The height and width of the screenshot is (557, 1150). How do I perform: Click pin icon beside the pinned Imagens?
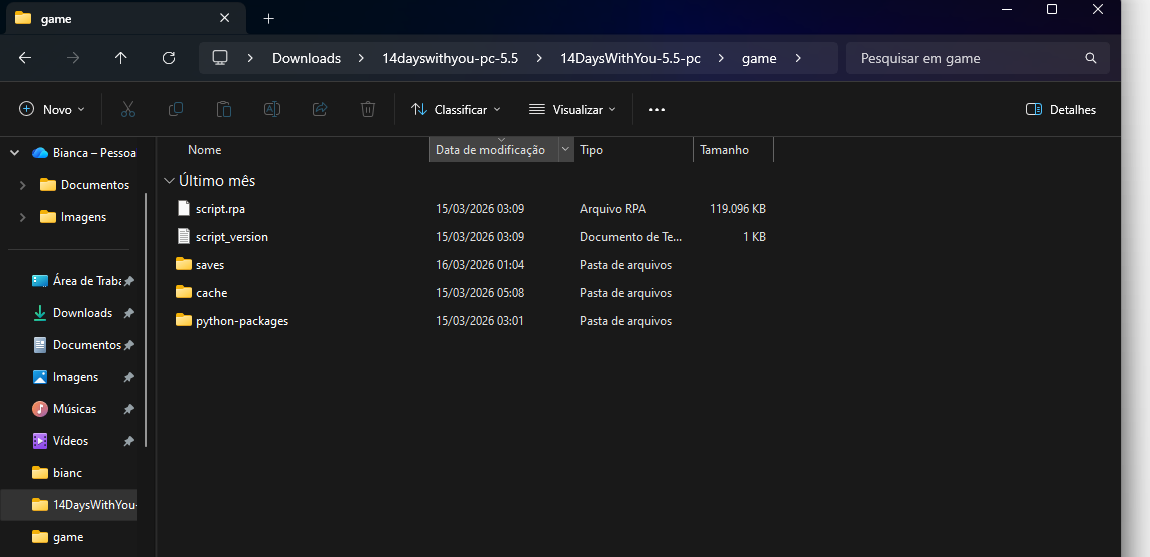pyautogui.click(x=128, y=377)
